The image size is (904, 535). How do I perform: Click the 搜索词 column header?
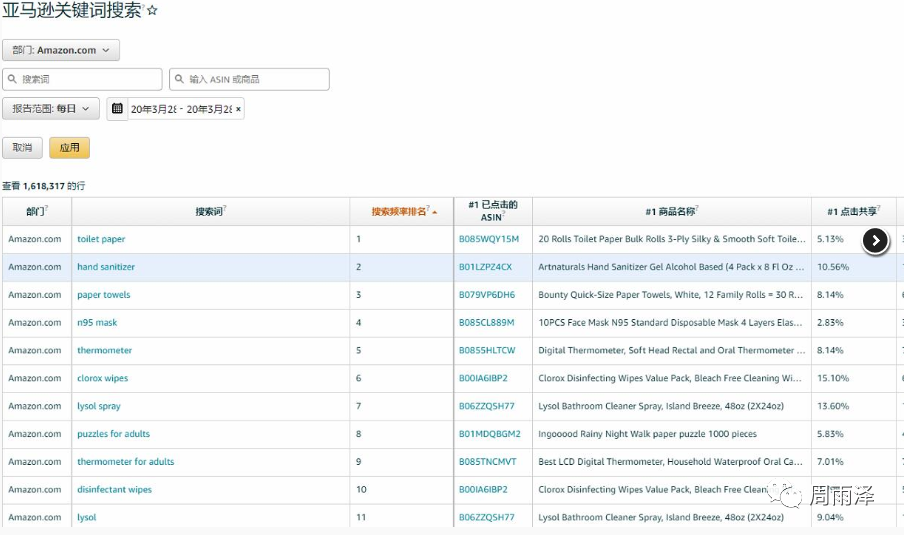tap(210, 211)
